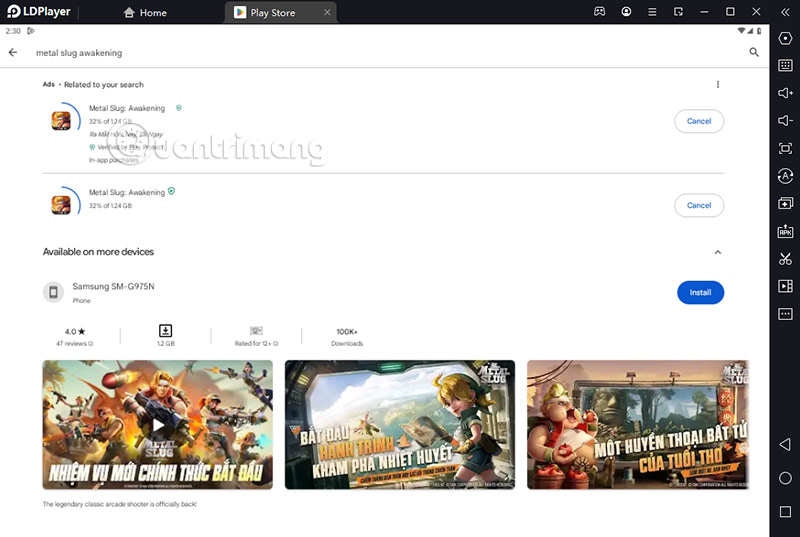Click the Play Store search magnifier icon
This screenshot has width=800, height=537.
(754, 52)
